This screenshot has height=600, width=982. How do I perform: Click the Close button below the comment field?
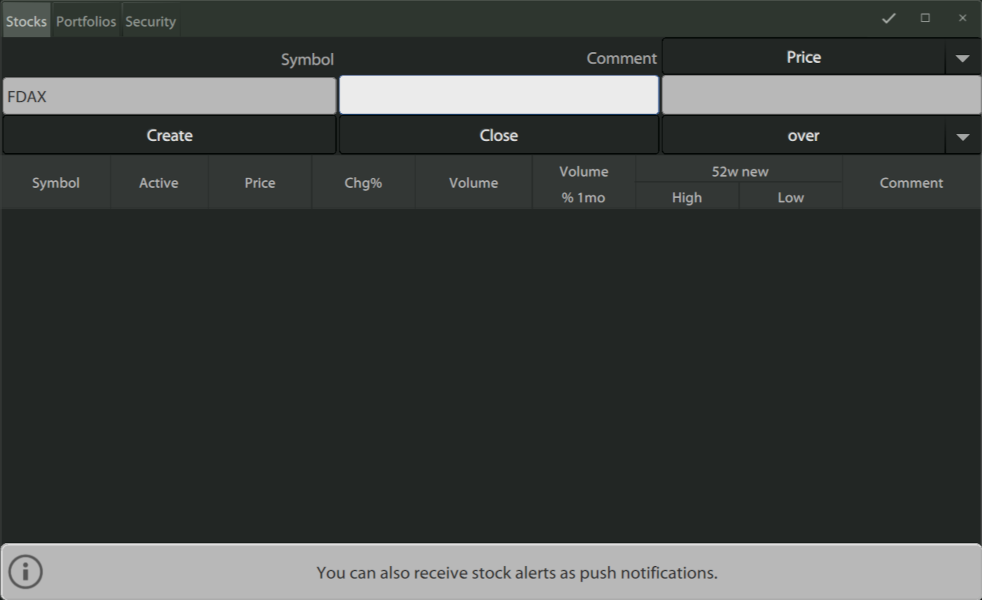pos(498,135)
